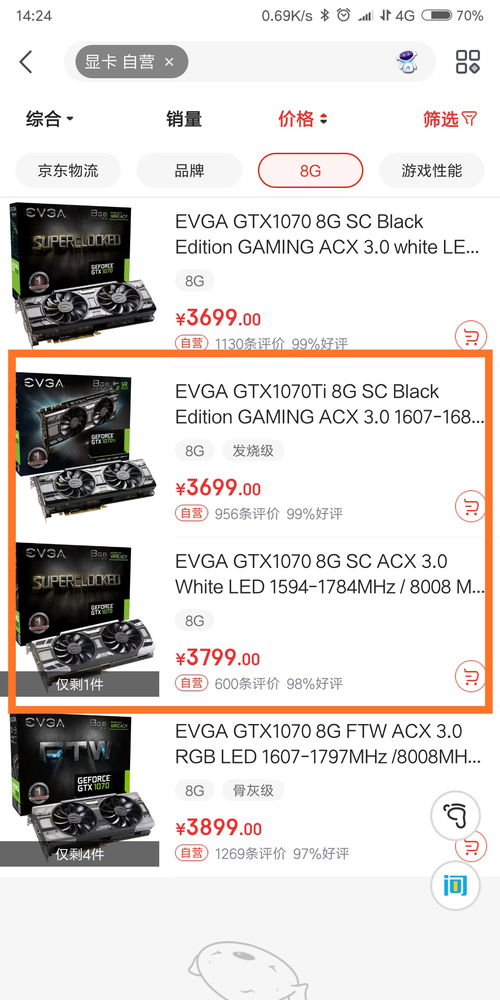
Task: Expand the 品牌 brand filter
Action: click(189, 170)
